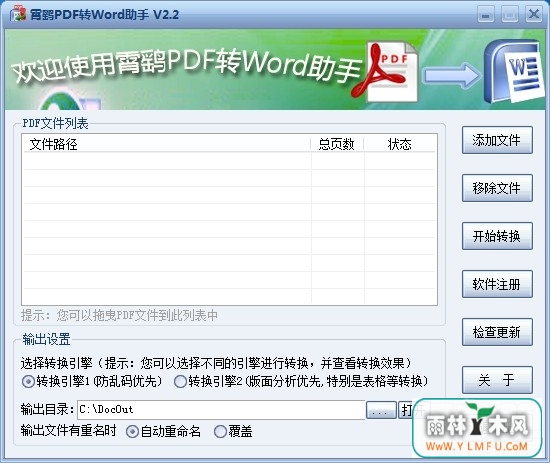Click the 移除文件 button
Viewport: 550px width, 463px height.
tap(497, 188)
